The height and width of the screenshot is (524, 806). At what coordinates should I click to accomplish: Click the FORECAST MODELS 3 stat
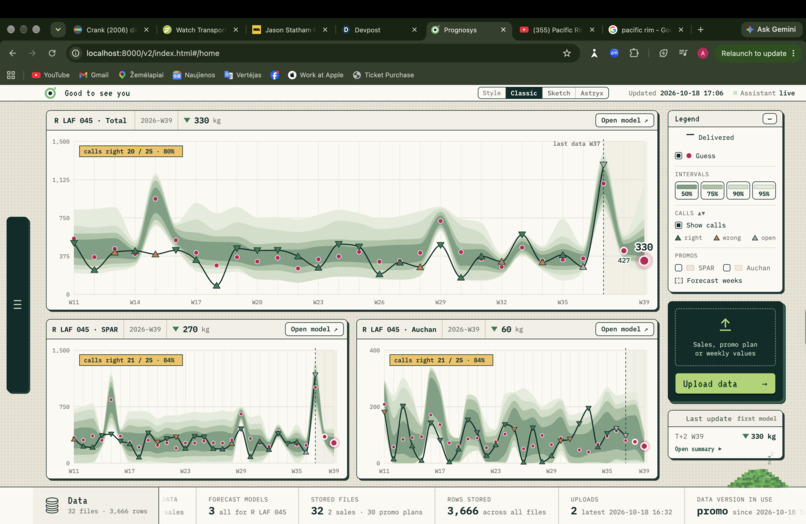point(247,506)
